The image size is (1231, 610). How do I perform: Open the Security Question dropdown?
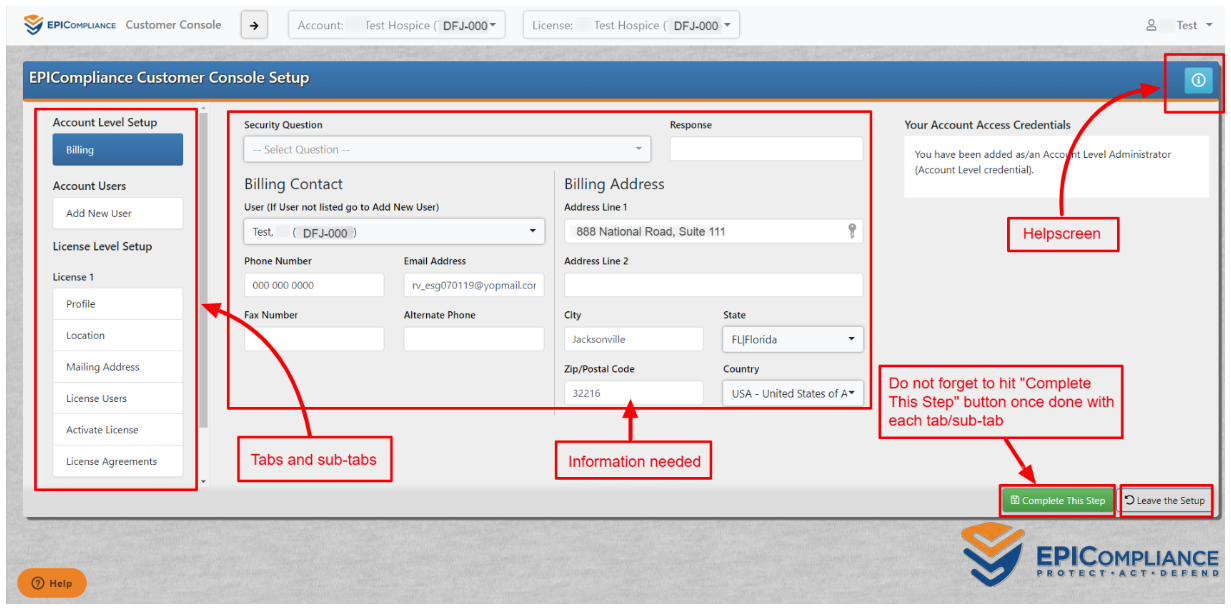coord(447,149)
